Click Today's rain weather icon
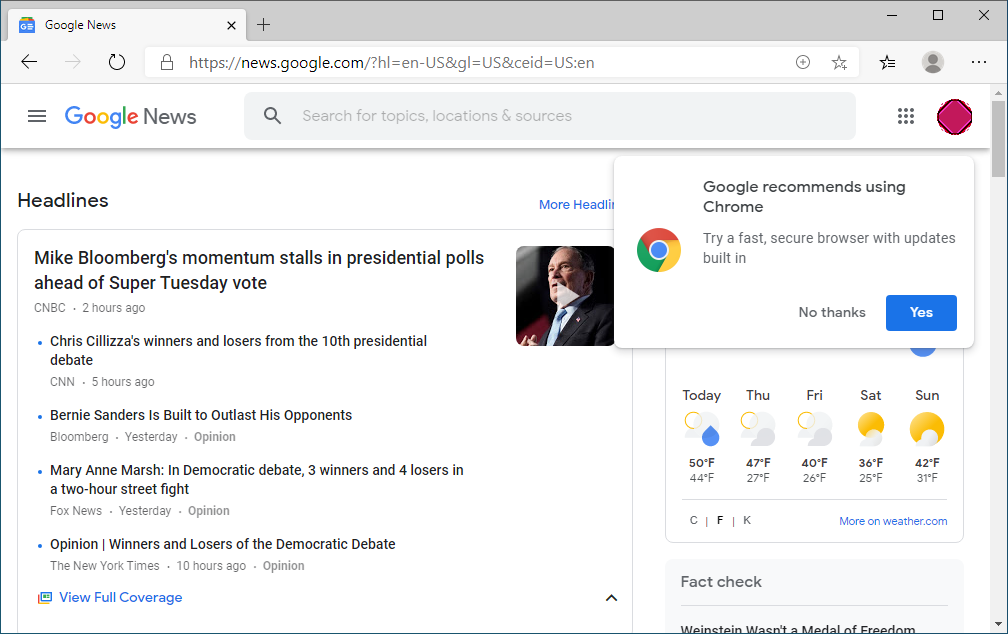The width and height of the screenshot is (1008, 634). tap(701, 429)
